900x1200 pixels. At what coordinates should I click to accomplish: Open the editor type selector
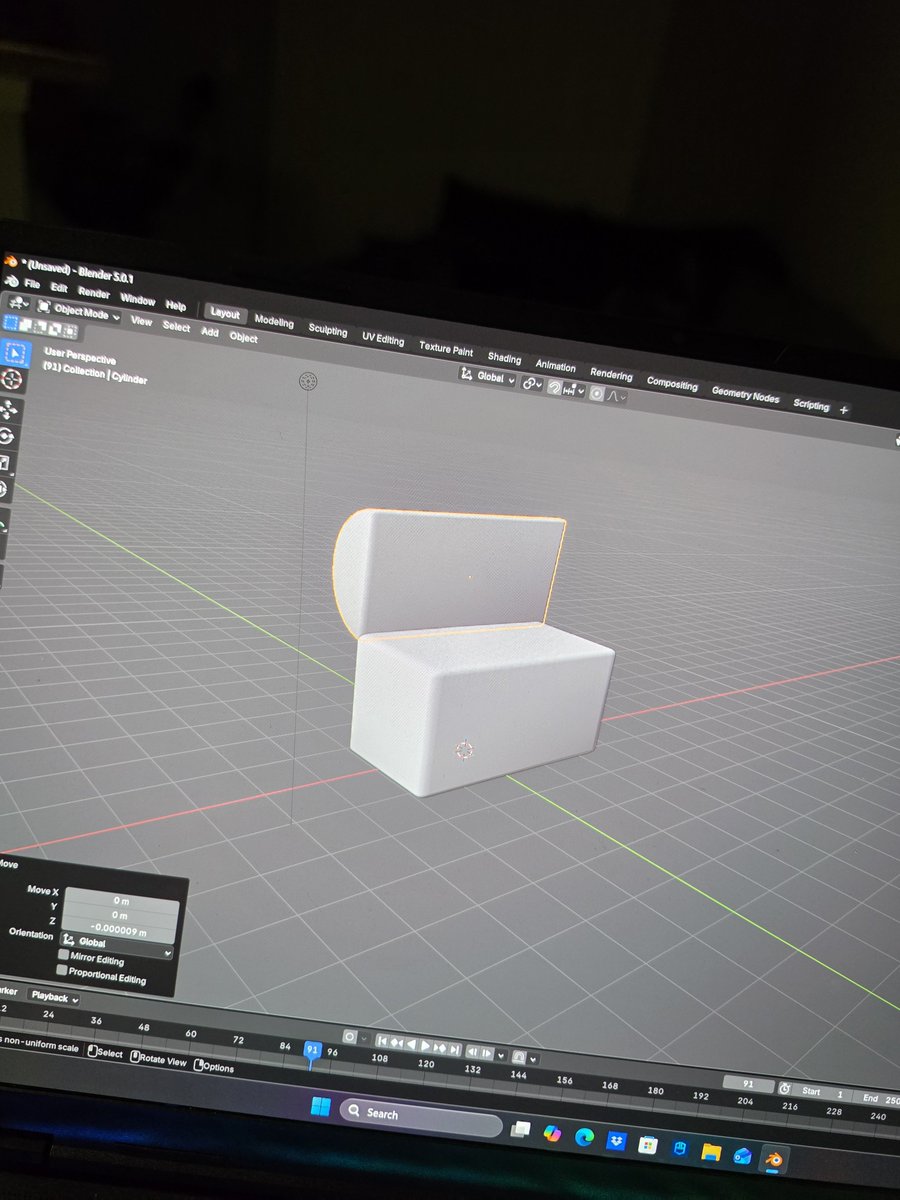pyautogui.click(x=20, y=304)
